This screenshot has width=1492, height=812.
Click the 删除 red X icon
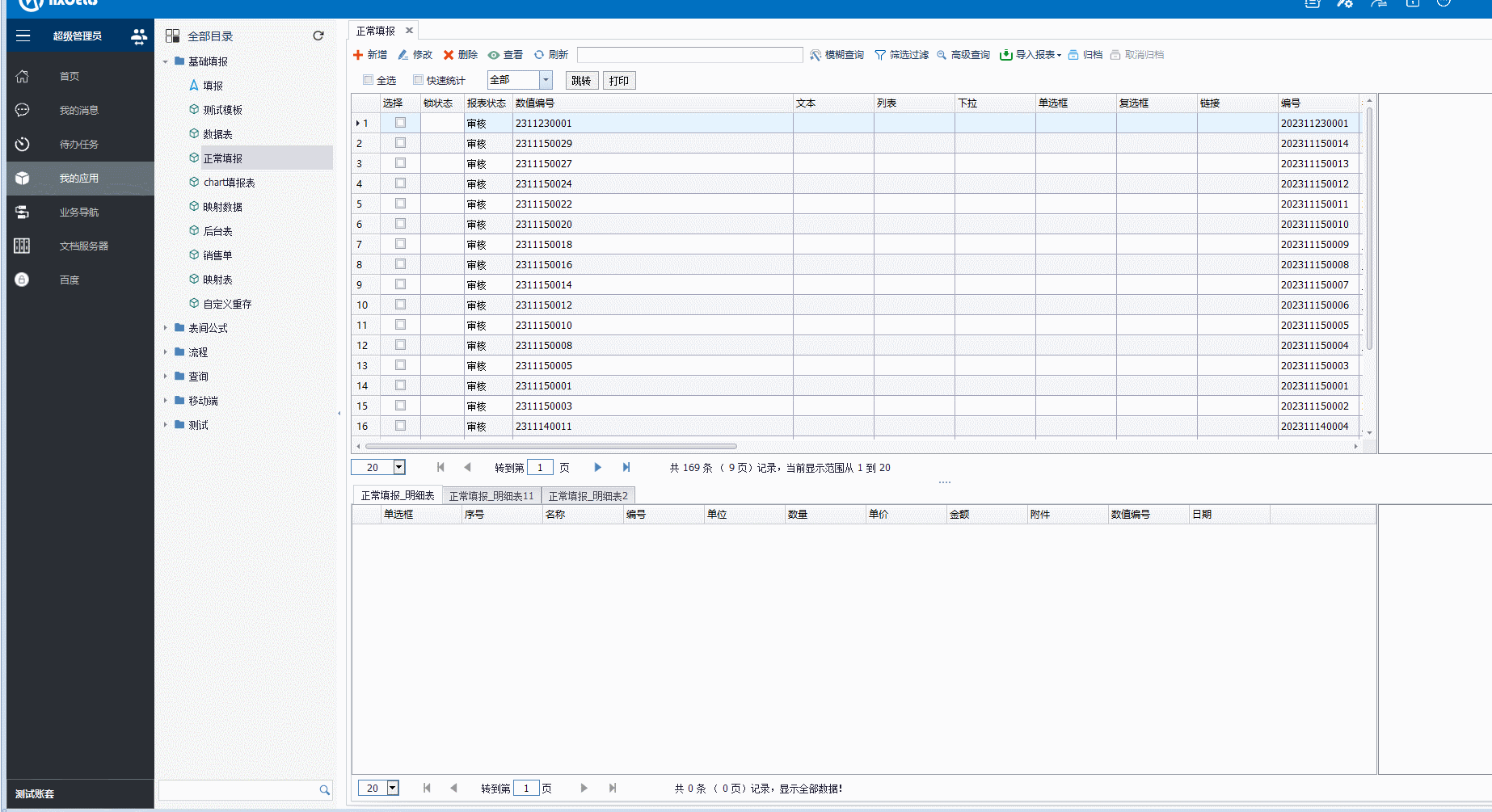click(449, 55)
